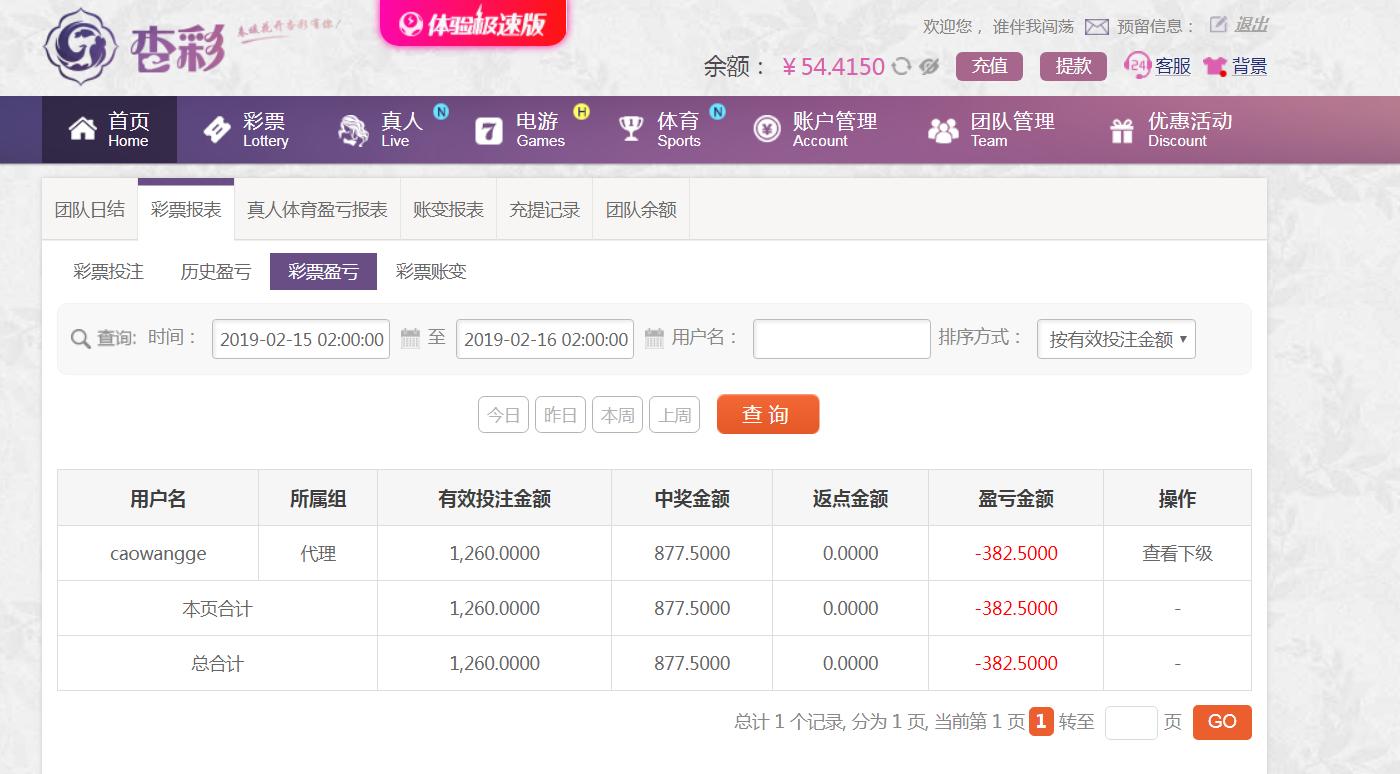Screen dimensions: 1400x774
Task: Click the 转至 page number input
Action: point(1131,722)
